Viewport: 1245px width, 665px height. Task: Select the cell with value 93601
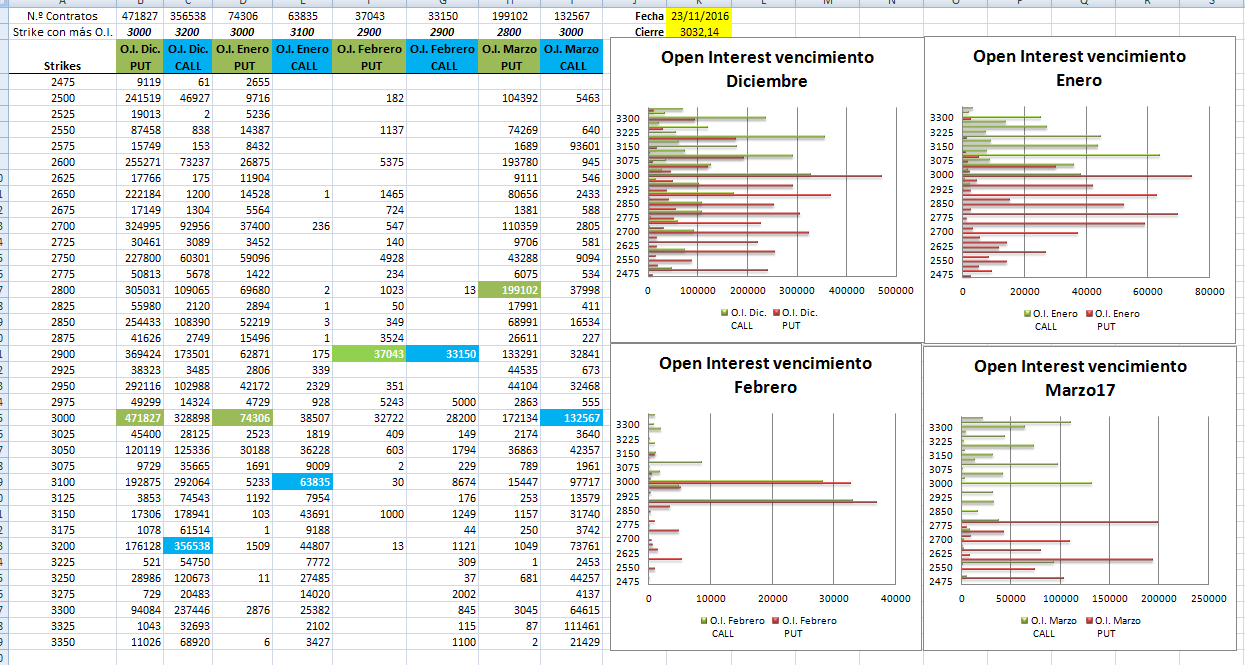click(x=573, y=146)
